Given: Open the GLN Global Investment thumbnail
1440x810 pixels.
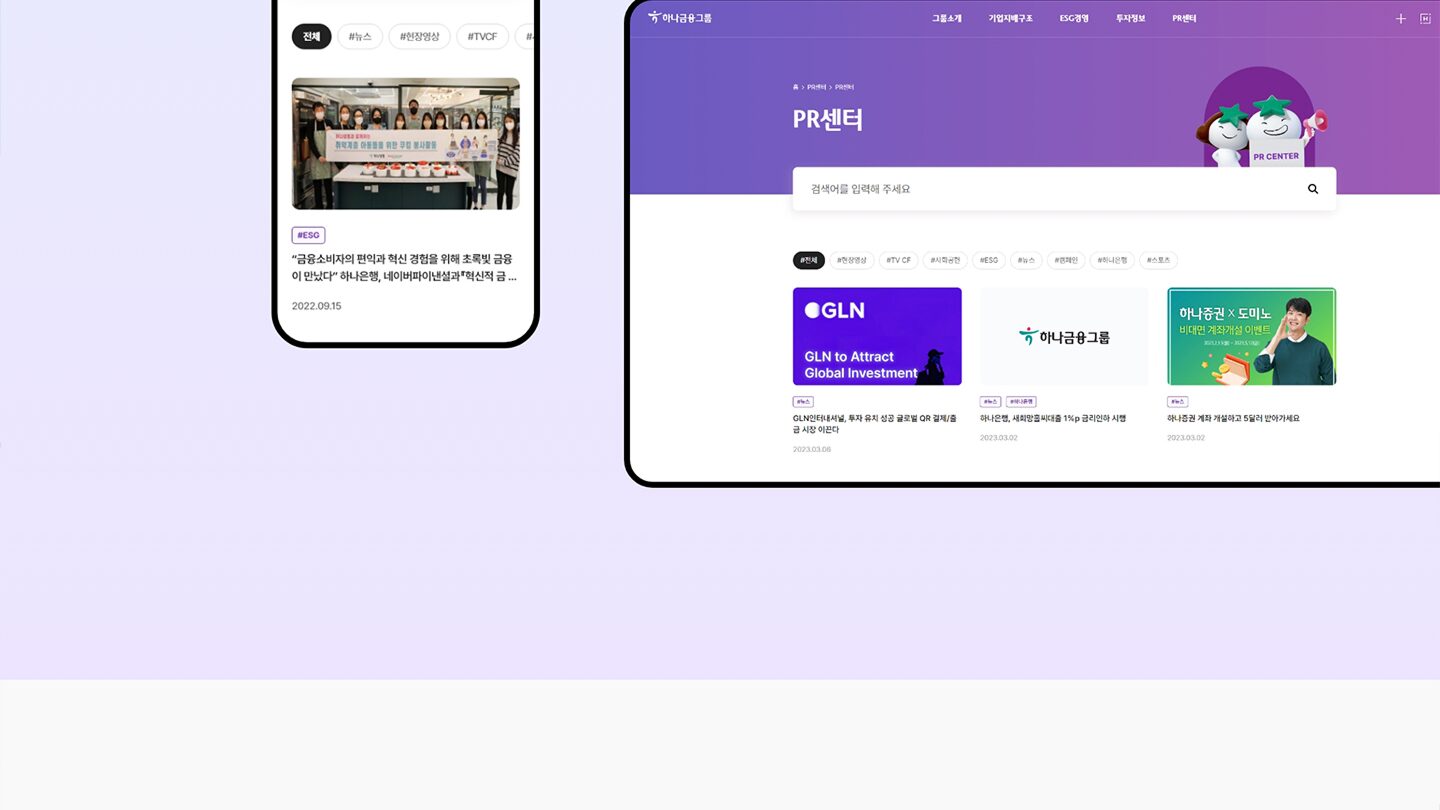Looking at the screenshot, I should pyautogui.click(x=877, y=336).
